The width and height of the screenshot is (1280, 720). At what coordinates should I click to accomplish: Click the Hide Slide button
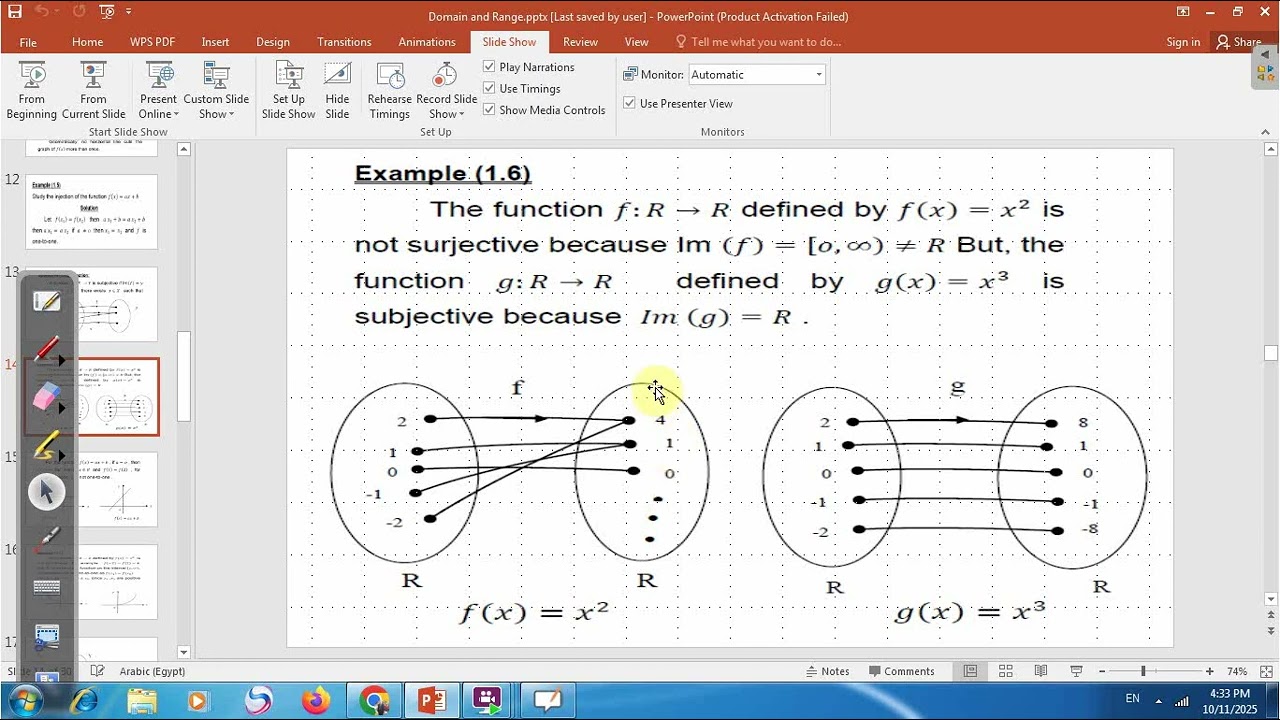click(x=337, y=90)
